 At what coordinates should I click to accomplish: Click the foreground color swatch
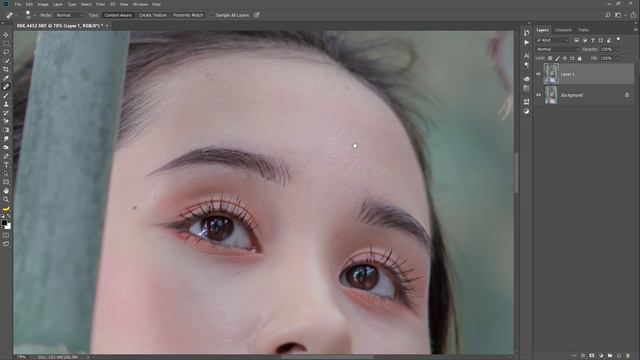4,223
